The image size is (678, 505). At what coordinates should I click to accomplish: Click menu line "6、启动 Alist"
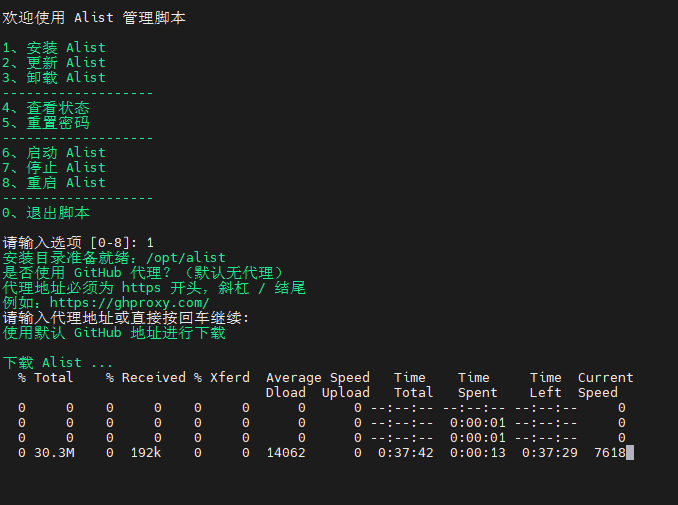pos(54,153)
